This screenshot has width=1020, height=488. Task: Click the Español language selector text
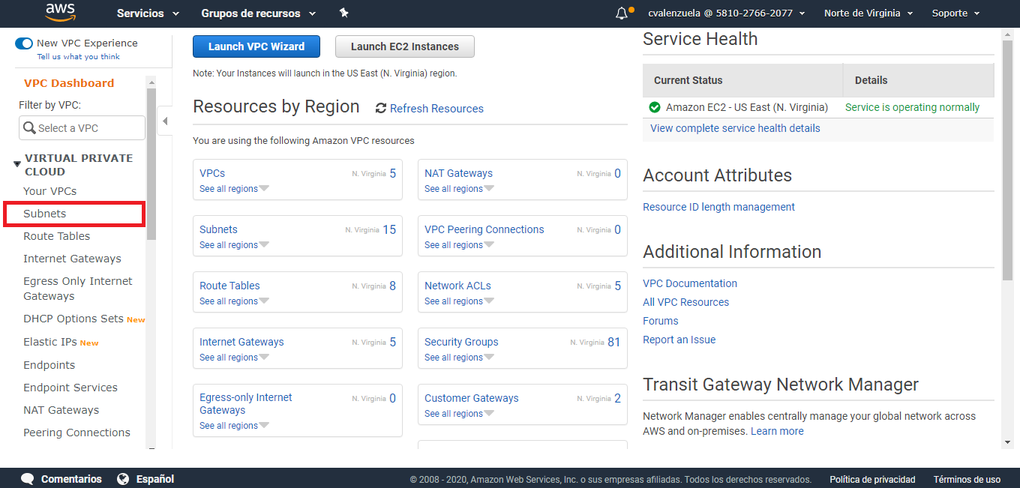point(155,480)
